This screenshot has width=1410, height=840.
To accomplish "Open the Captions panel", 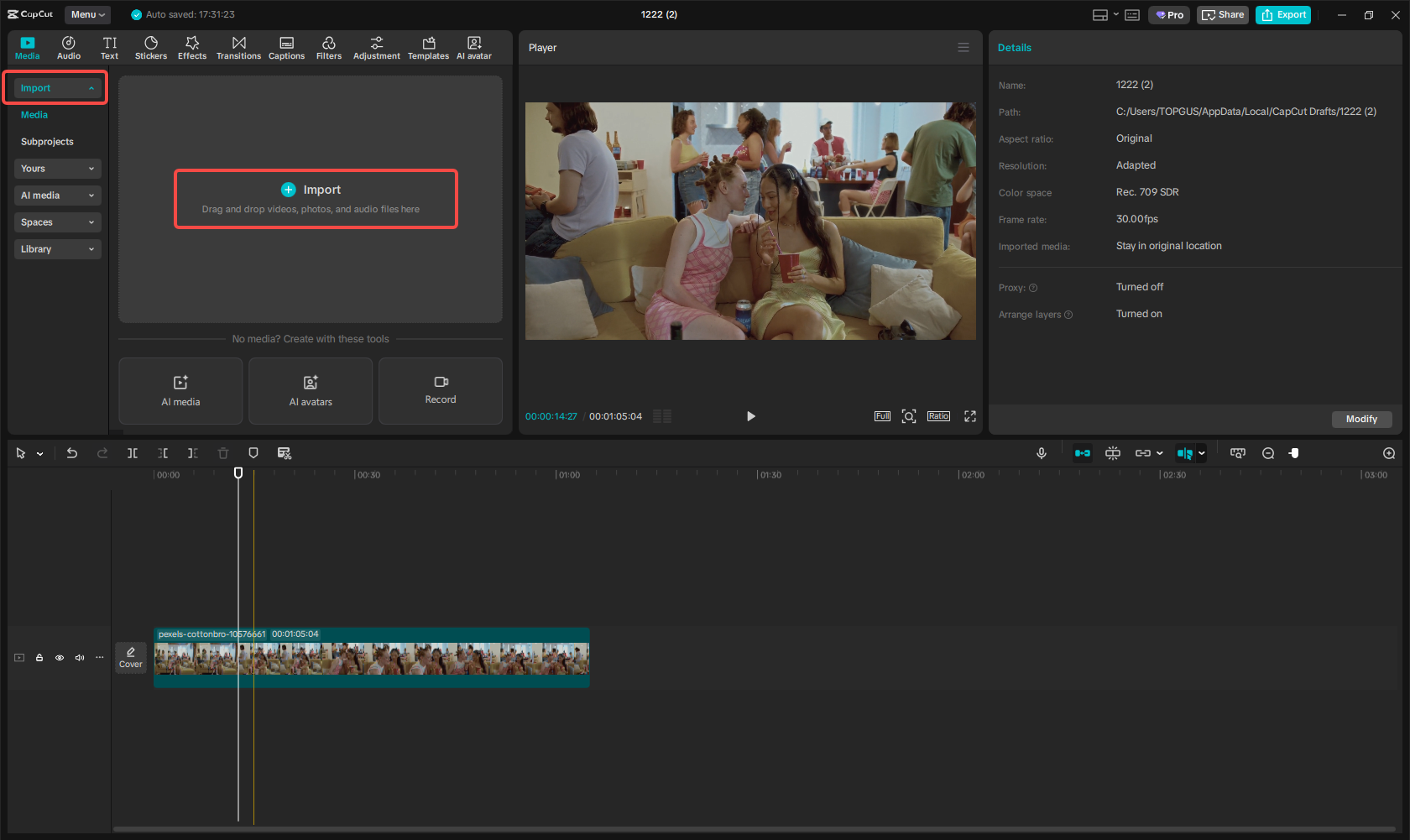I will click(x=286, y=47).
